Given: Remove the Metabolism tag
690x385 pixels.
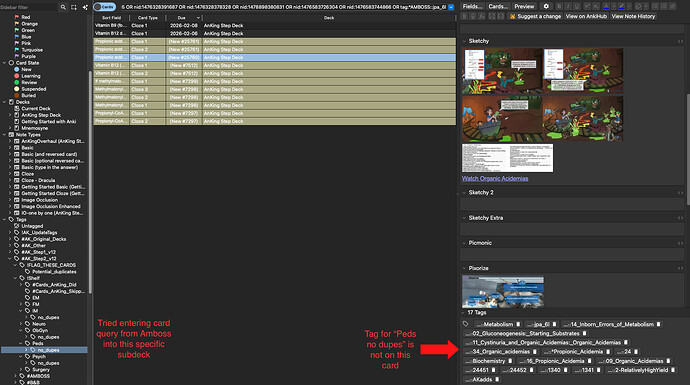Looking at the screenshot, I should (x=518, y=324).
